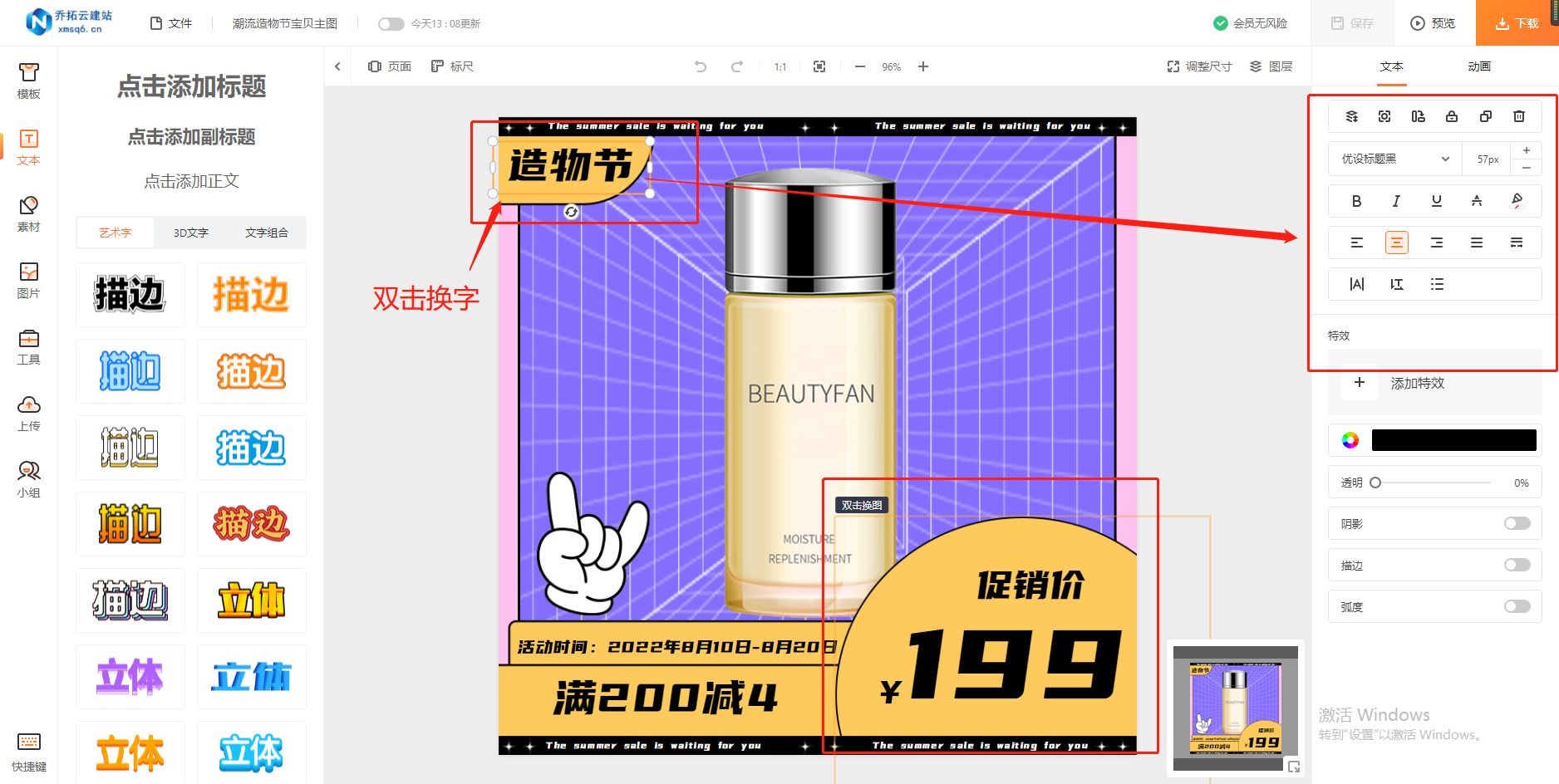Switch to the 动画 animation tab
Image resolution: width=1559 pixels, height=784 pixels.
[1479, 66]
